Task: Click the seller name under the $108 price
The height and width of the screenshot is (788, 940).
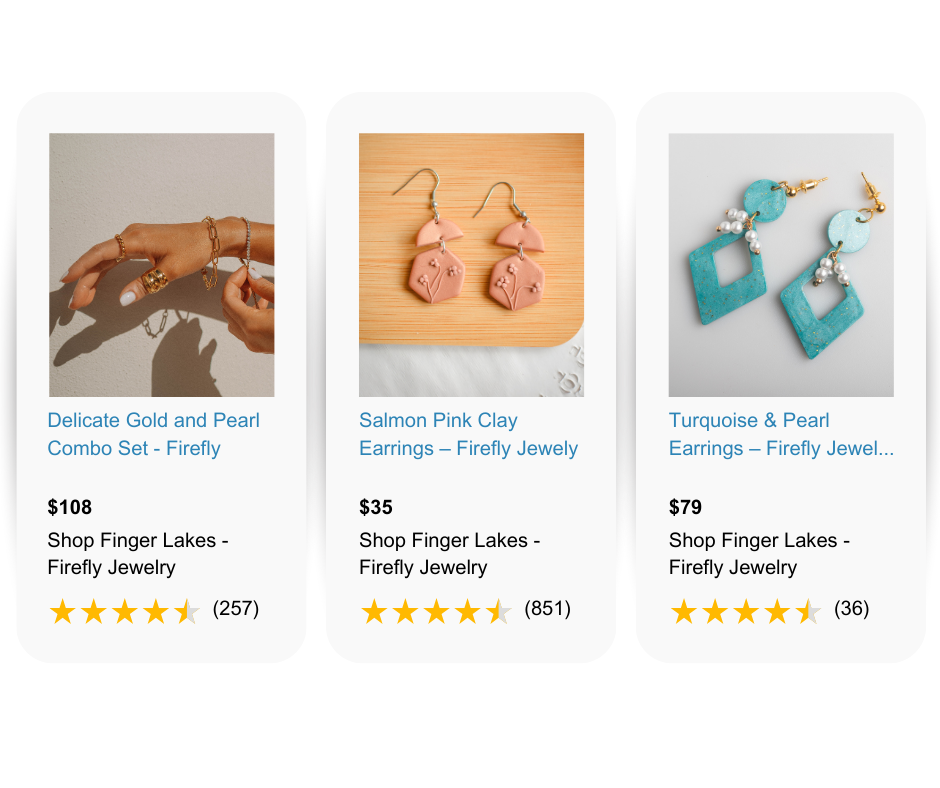Action: [x=138, y=554]
